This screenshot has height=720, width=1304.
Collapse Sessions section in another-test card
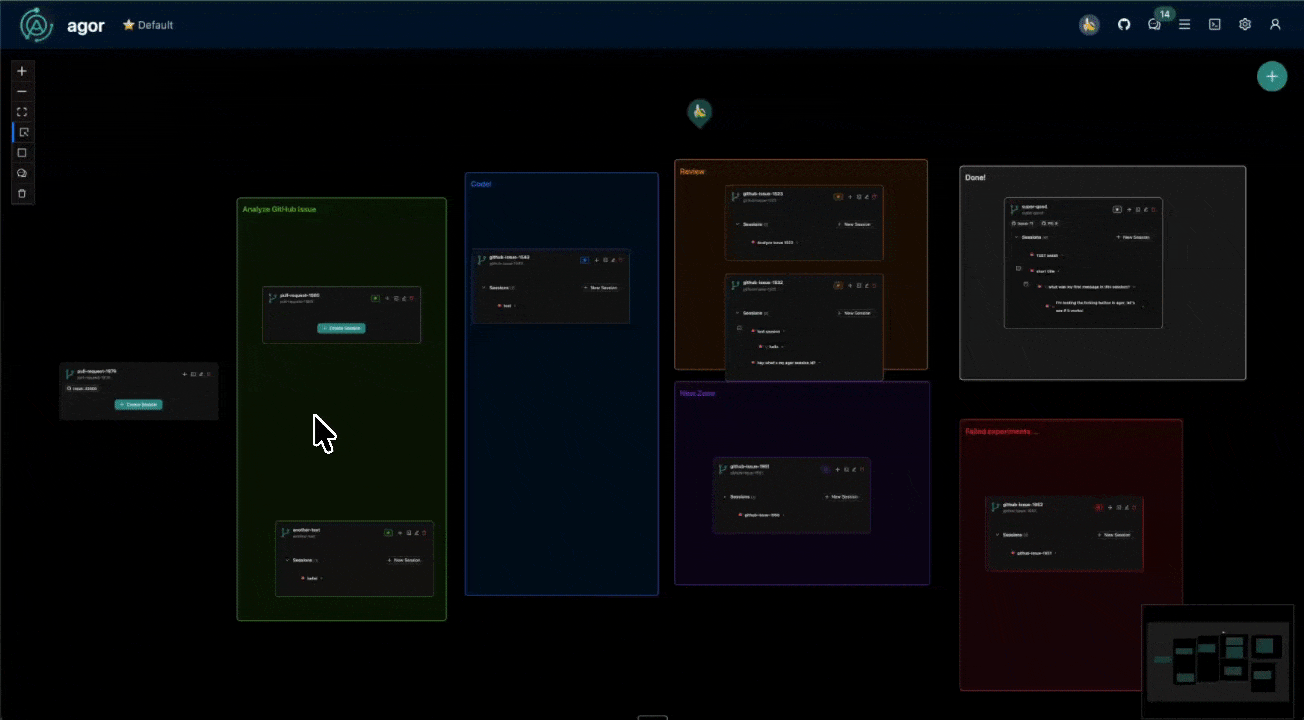click(287, 560)
